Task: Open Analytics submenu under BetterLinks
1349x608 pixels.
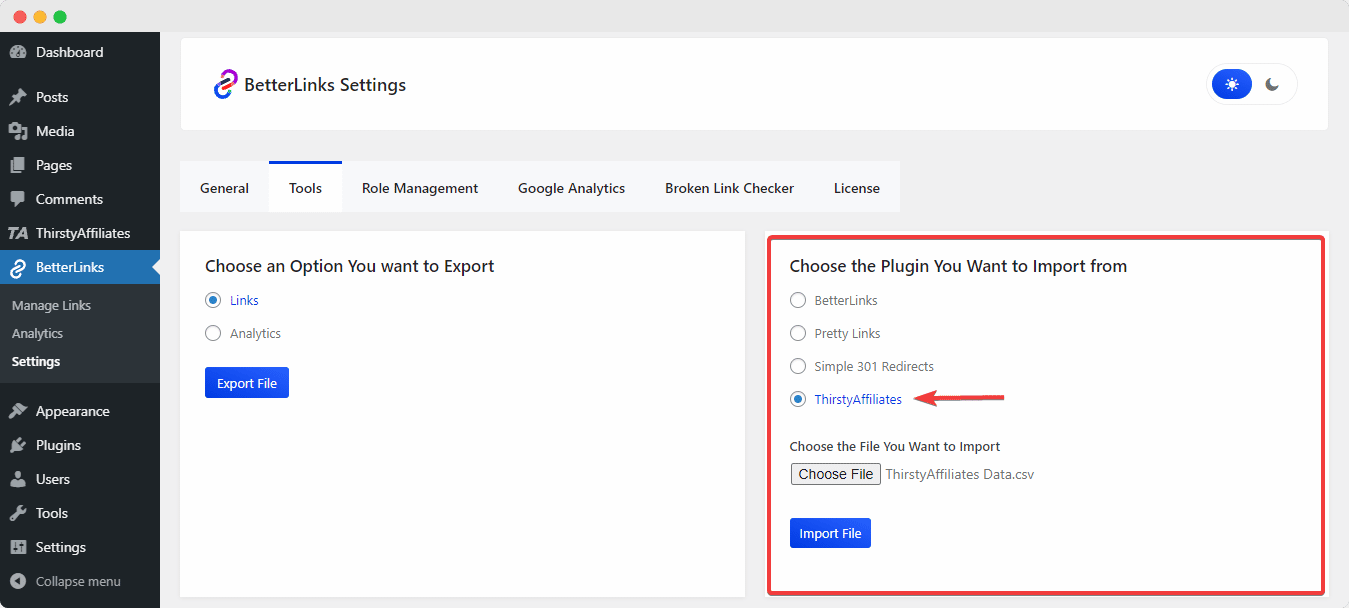Action: [x=37, y=333]
